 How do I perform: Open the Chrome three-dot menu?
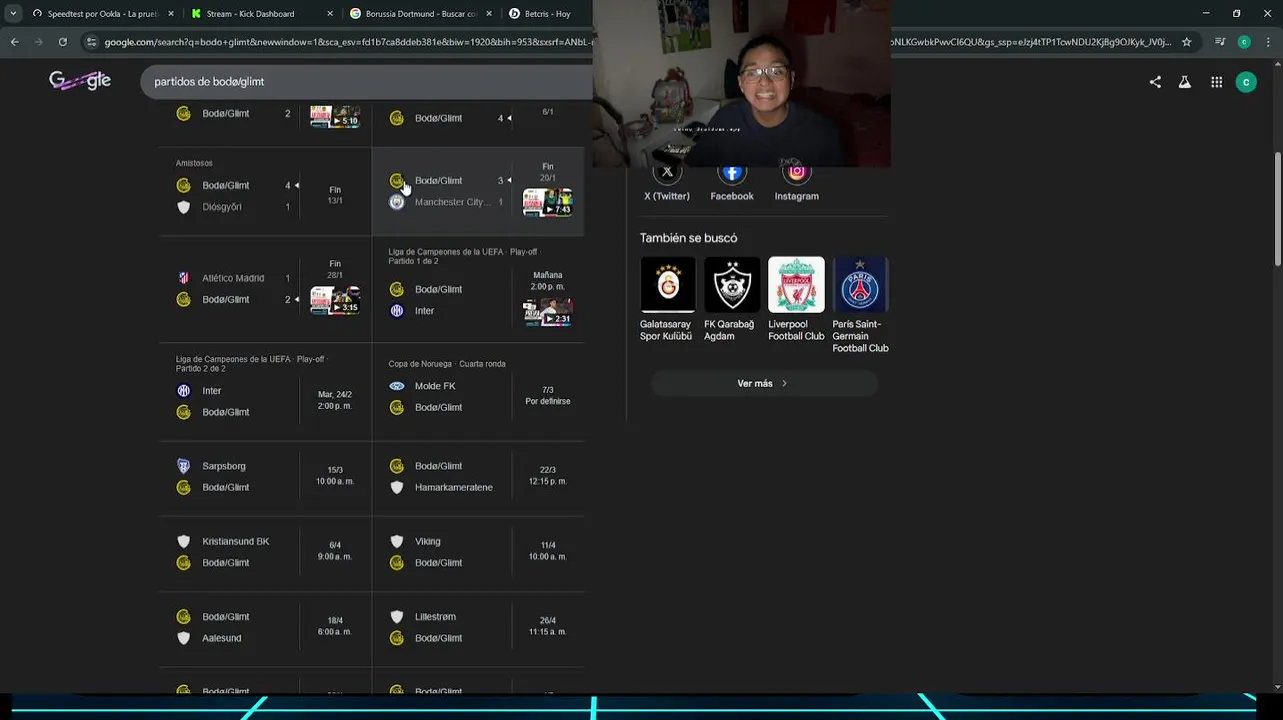click(x=1267, y=42)
